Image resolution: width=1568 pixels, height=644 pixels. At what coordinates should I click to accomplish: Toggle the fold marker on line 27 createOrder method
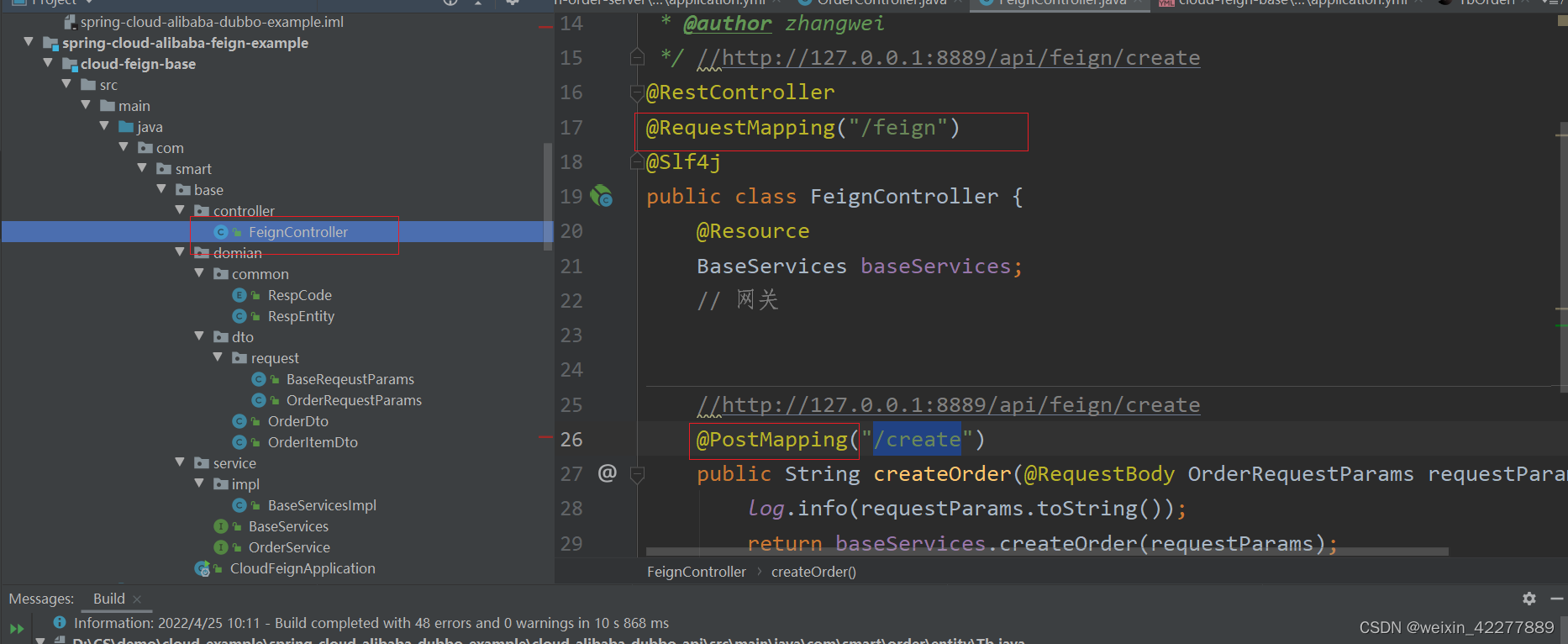pyautogui.click(x=638, y=474)
